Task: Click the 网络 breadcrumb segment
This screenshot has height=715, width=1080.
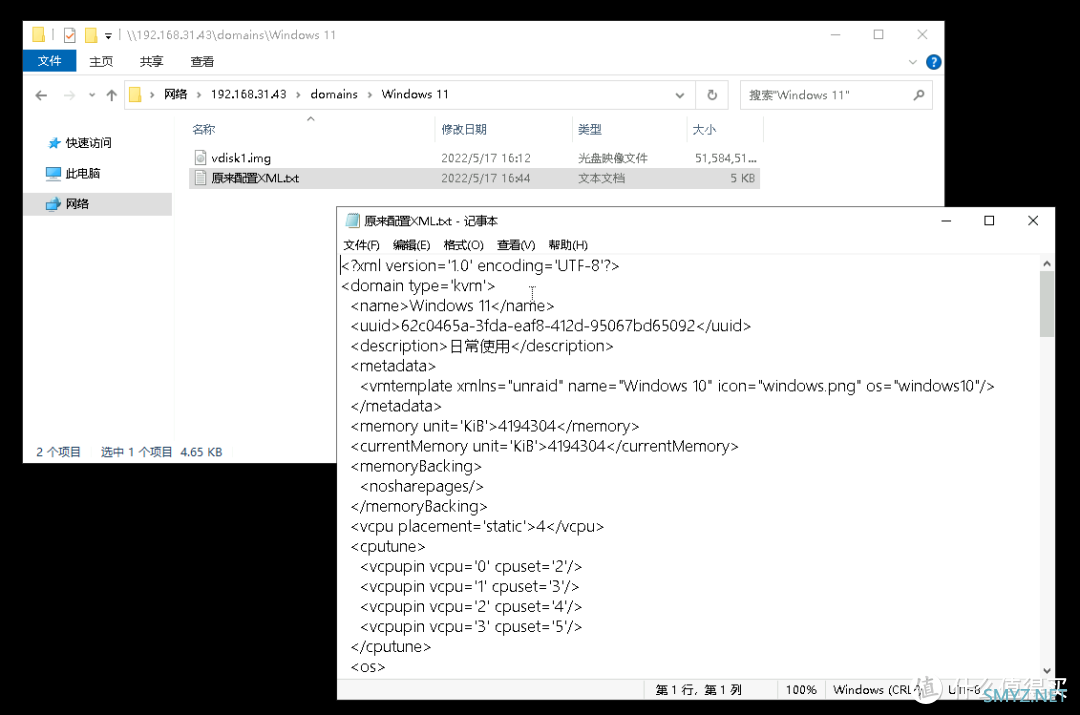Action: [176, 94]
